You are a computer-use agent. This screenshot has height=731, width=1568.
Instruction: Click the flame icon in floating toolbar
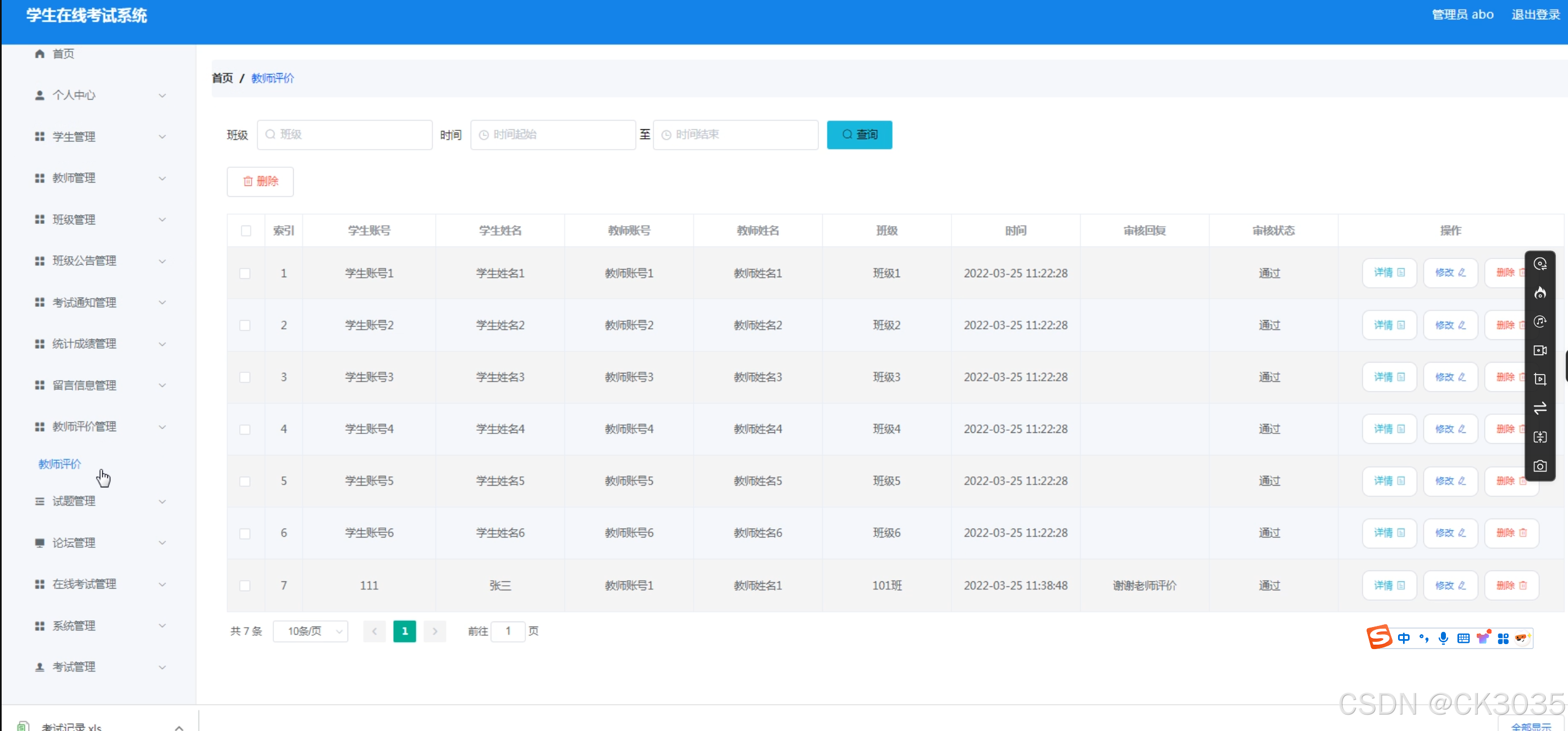tap(1540, 293)
